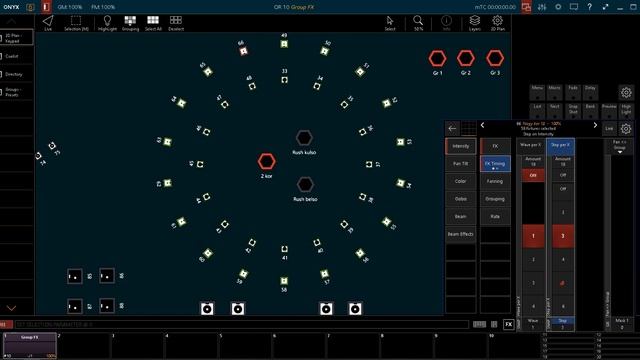The image size is (640, 360).
Task: Open the mixer faders icon in title bar
Action: (x=542, y=7)
